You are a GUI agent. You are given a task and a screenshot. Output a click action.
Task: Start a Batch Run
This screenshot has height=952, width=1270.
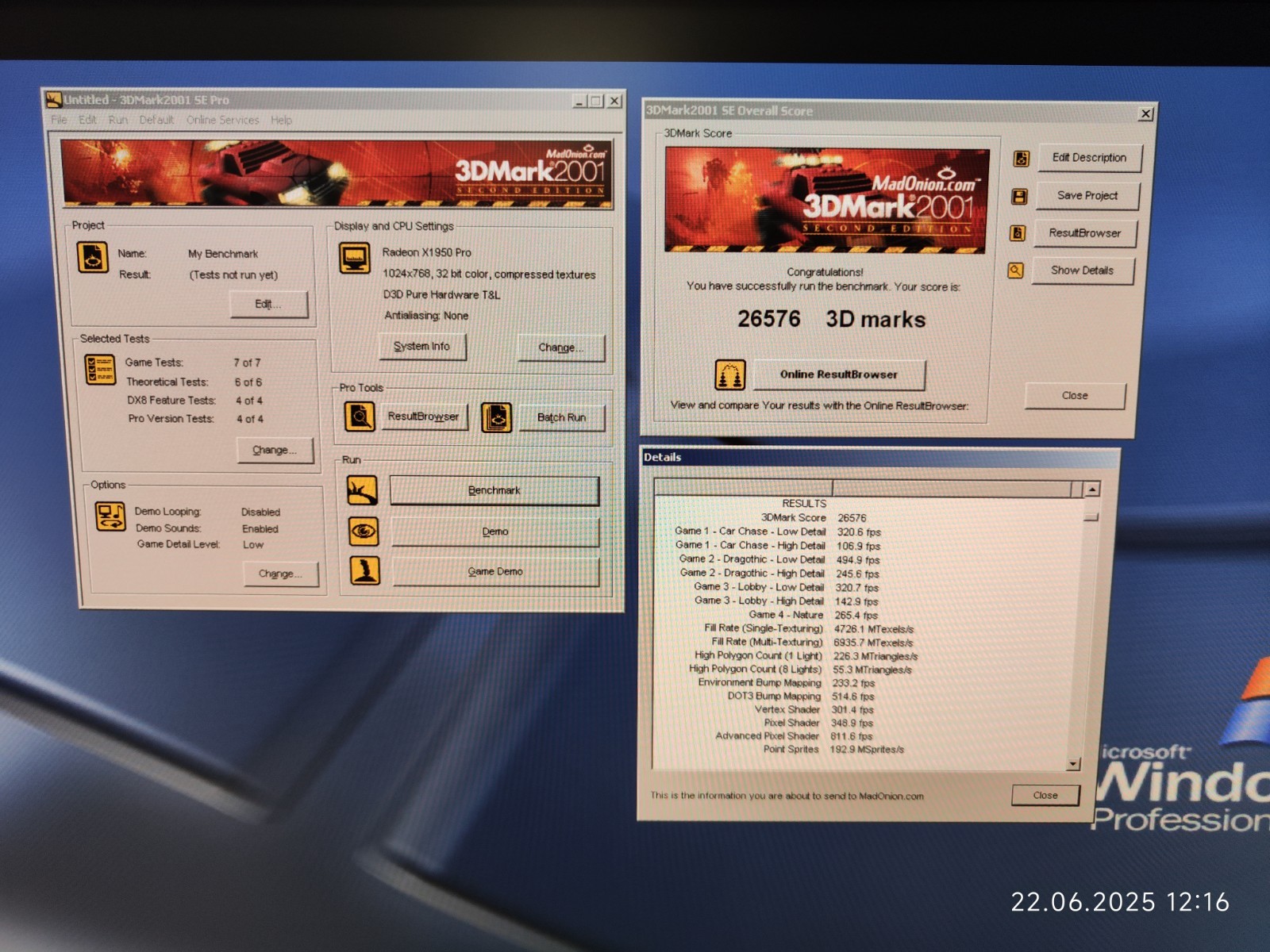point(561,417)
